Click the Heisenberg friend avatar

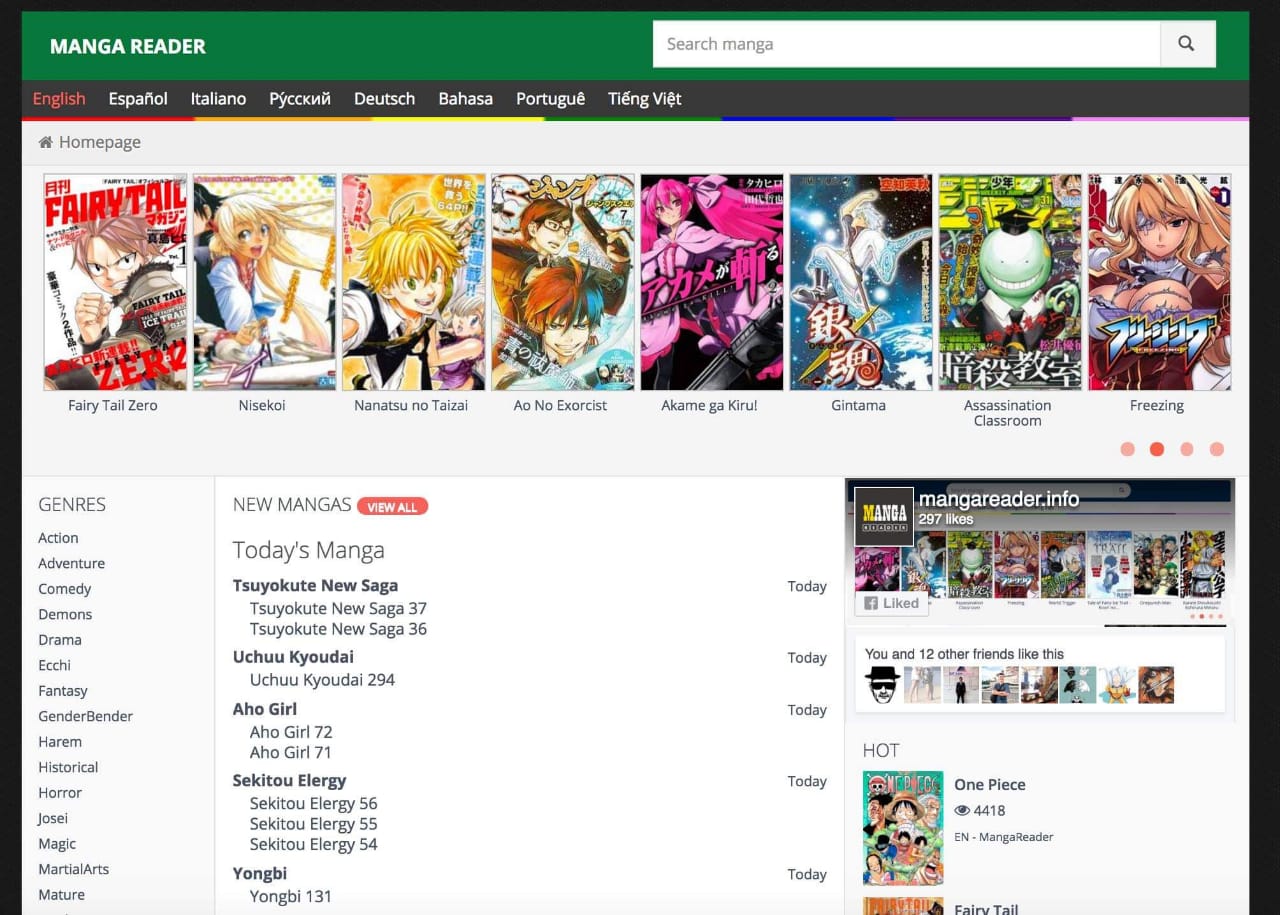(x=882, y=685)
